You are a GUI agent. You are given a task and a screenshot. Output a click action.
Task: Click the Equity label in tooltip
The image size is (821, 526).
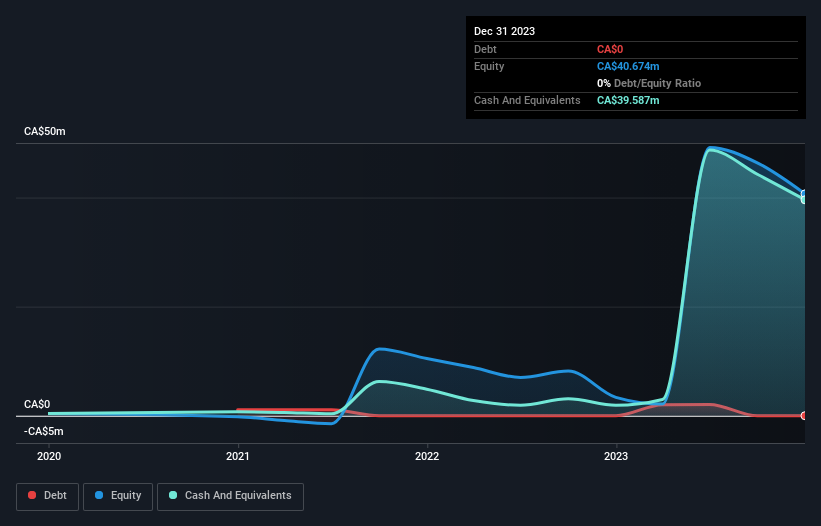point(489,66)
